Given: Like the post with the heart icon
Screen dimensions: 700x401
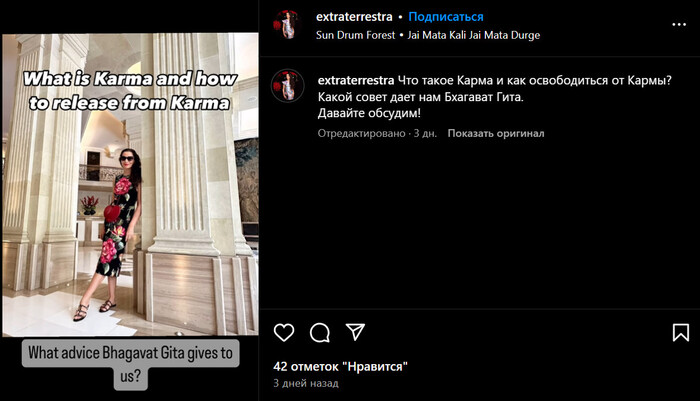Looking at the screenshot, I should (284, 332).
